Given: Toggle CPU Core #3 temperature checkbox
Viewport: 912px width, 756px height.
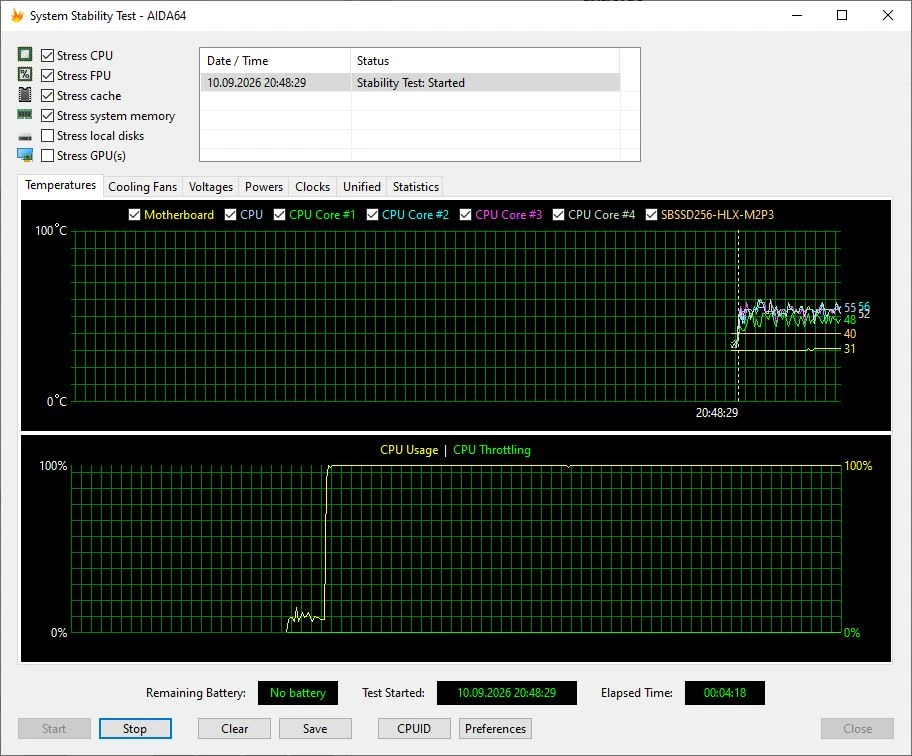Looking at the screenshot, I should (465, 215).
